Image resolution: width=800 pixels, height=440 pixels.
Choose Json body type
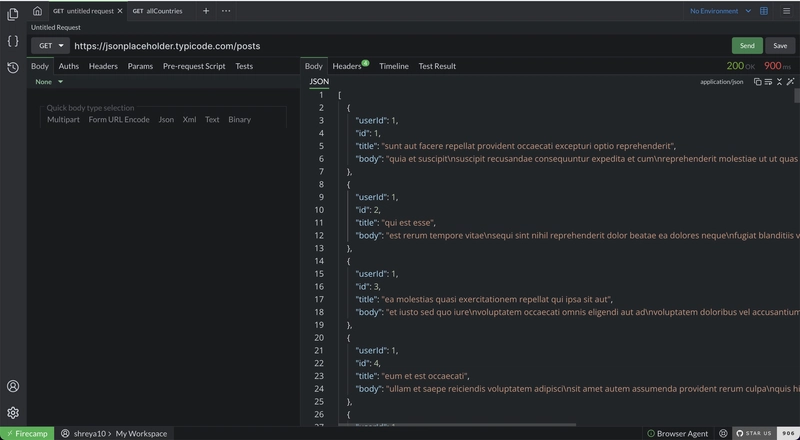pos(166,119)
